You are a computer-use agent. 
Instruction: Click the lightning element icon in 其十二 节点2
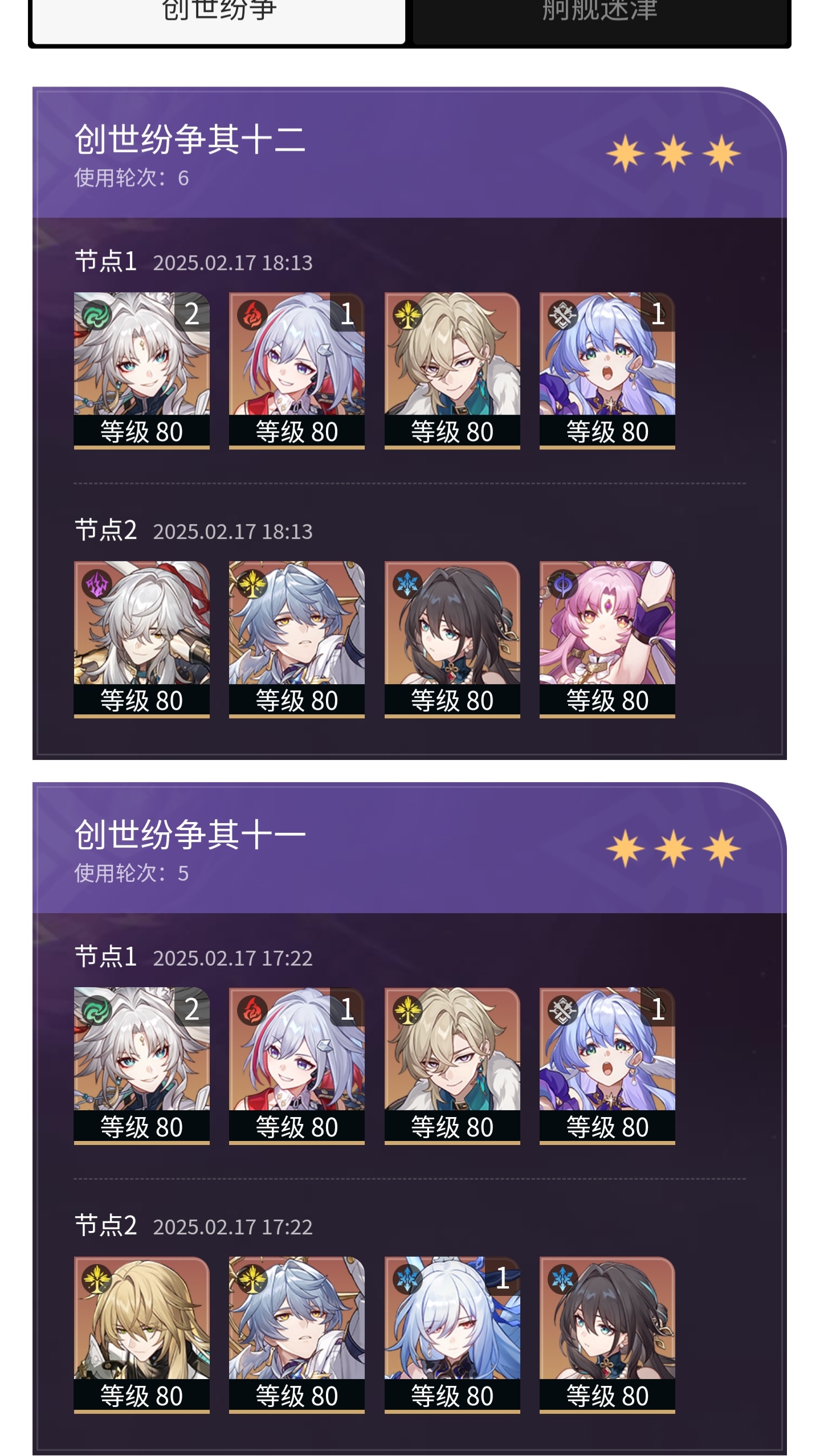(x=96, y=584)
